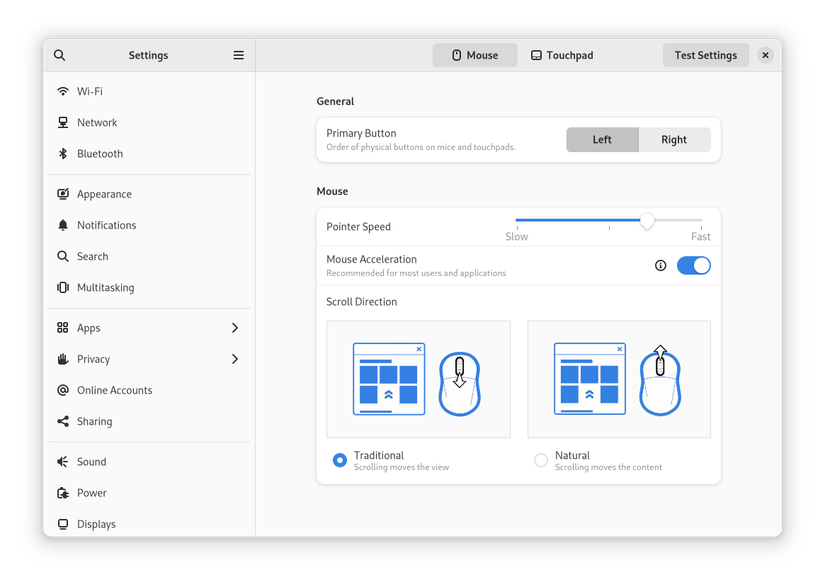
Task: Disable the Mouse Acceleration switch
Action: 694,266
